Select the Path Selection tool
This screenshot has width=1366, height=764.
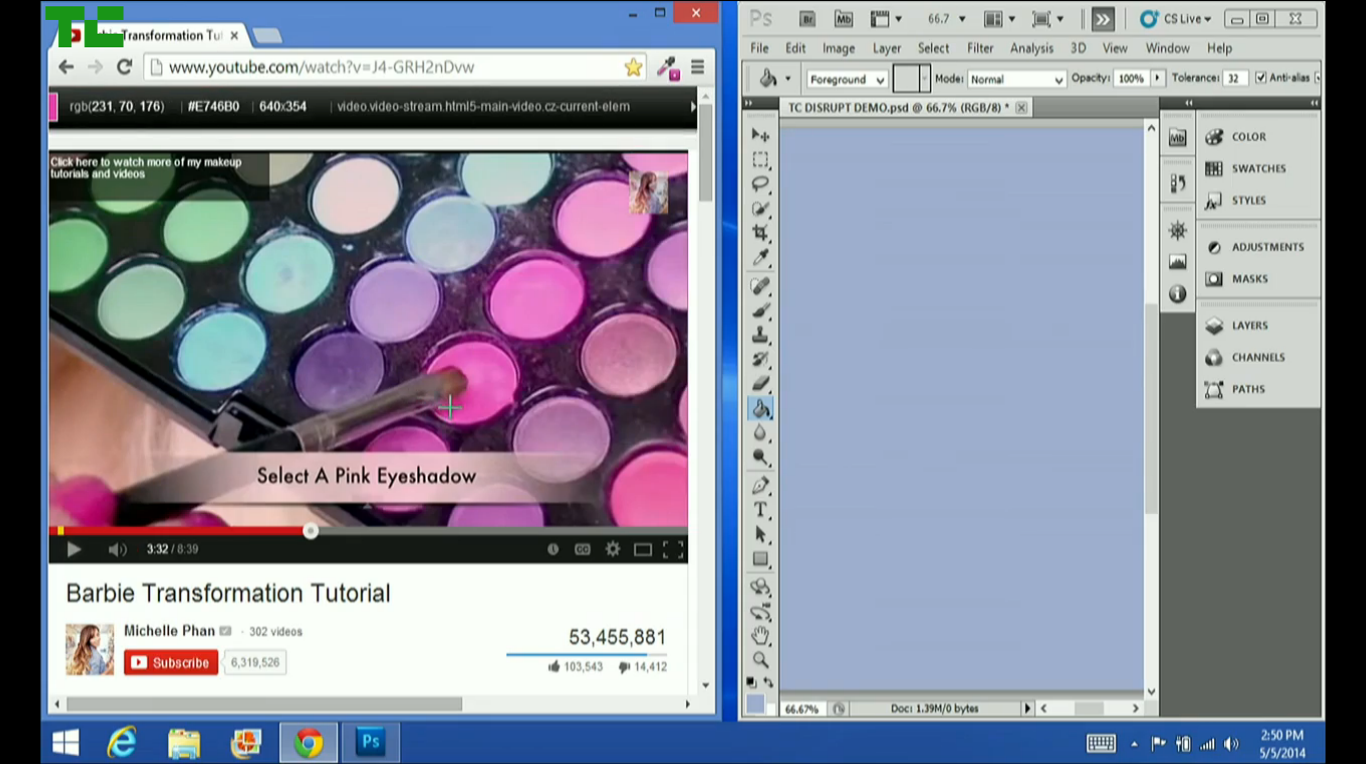761,535
